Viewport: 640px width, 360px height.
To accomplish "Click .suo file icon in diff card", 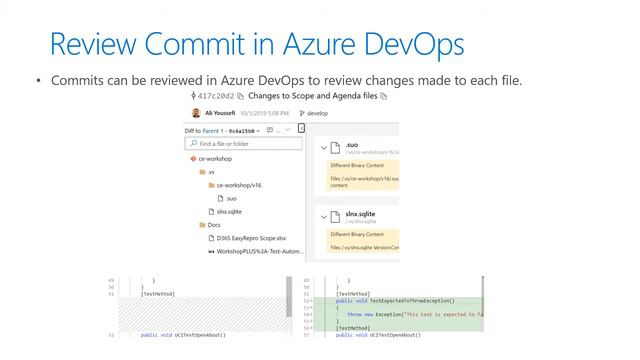I will (x=335, y=148).
